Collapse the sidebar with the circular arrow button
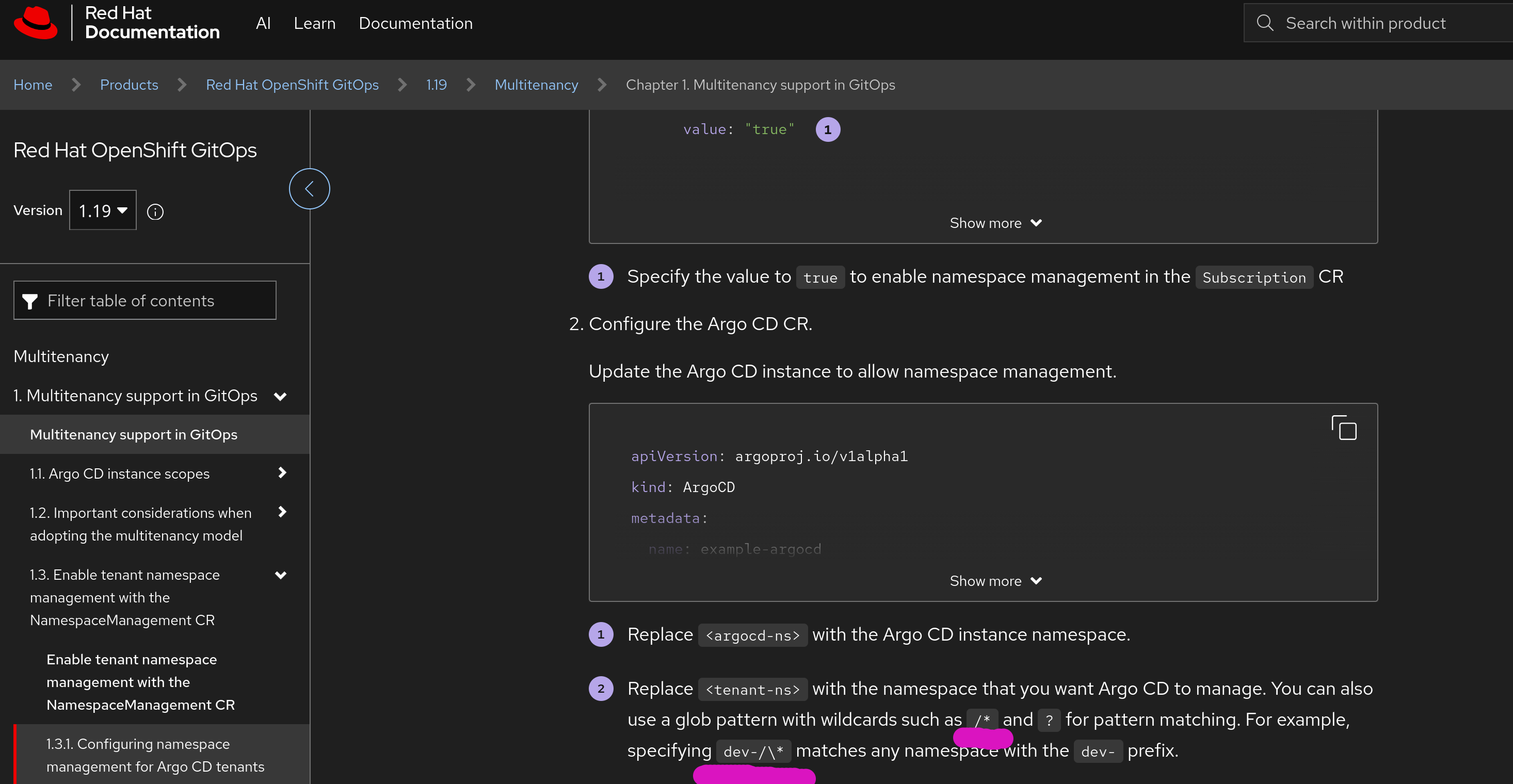The height and width of the screenshot is (784, 1513). (309, 188)
